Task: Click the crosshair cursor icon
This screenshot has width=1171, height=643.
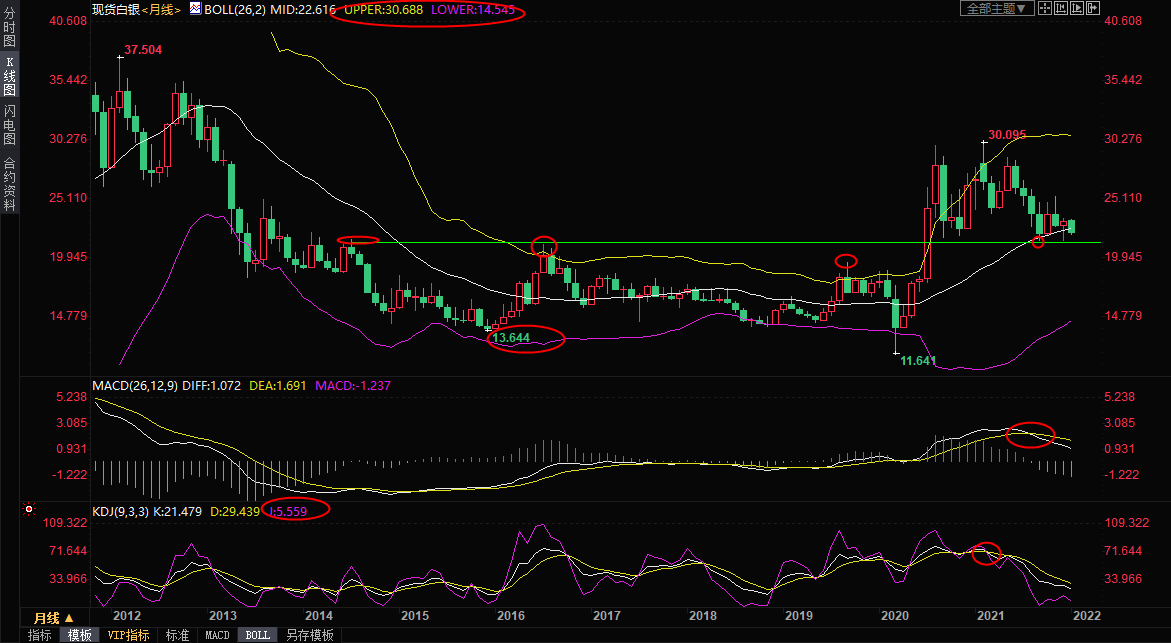Action: tap(1044, 8)
